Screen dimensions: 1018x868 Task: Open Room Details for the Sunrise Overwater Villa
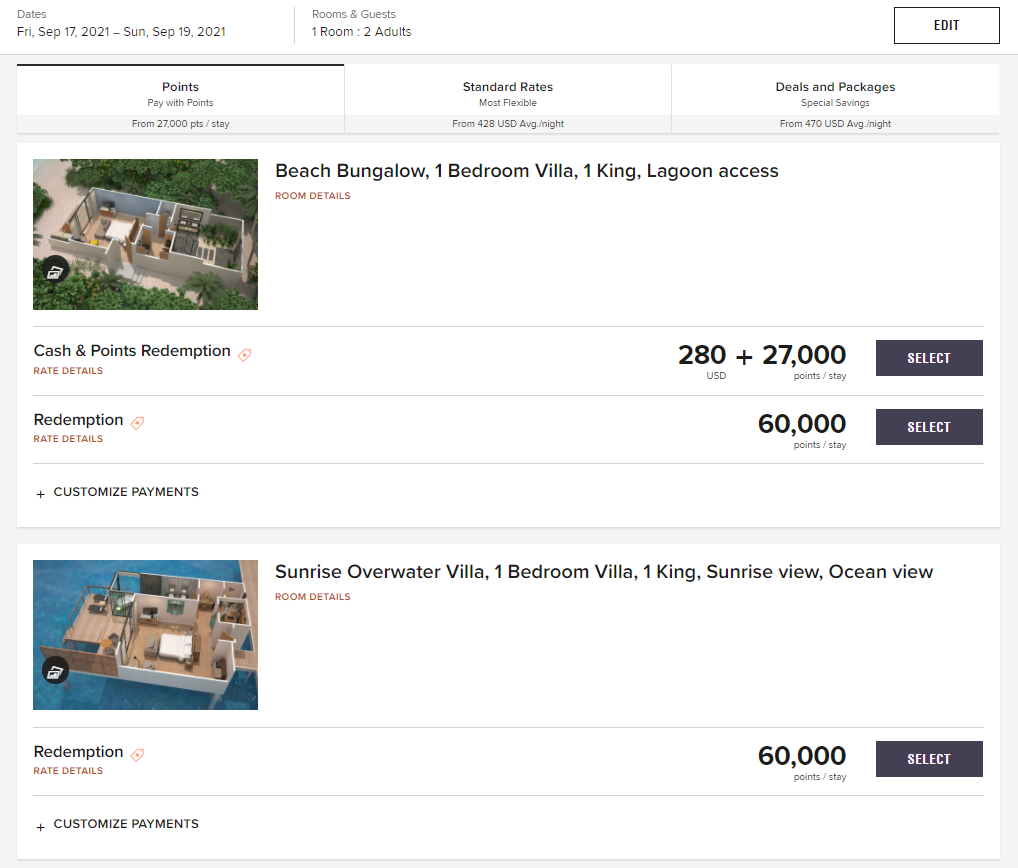click(313, 596)
